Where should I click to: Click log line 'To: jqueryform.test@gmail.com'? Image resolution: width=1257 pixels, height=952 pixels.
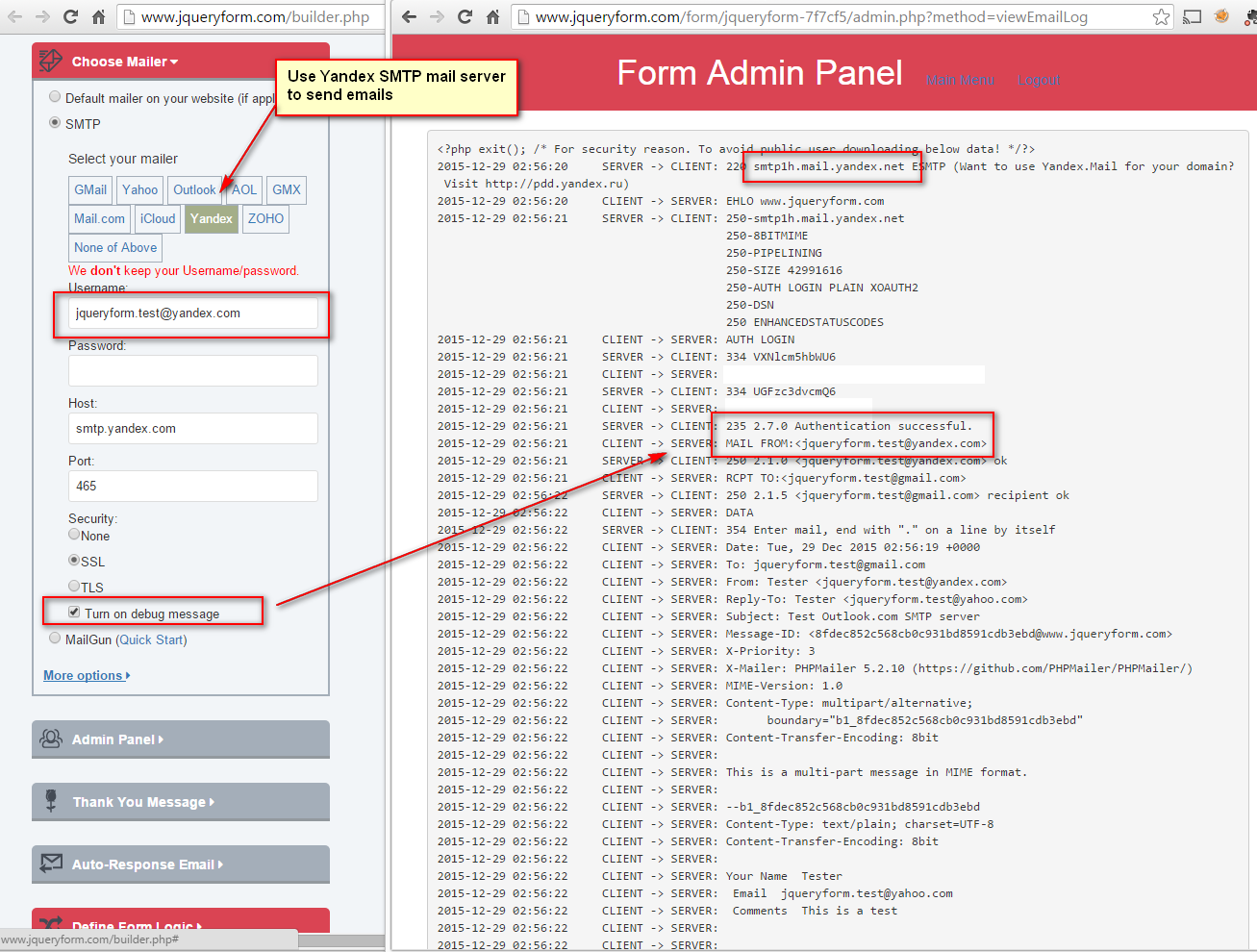tap(825, 564)
